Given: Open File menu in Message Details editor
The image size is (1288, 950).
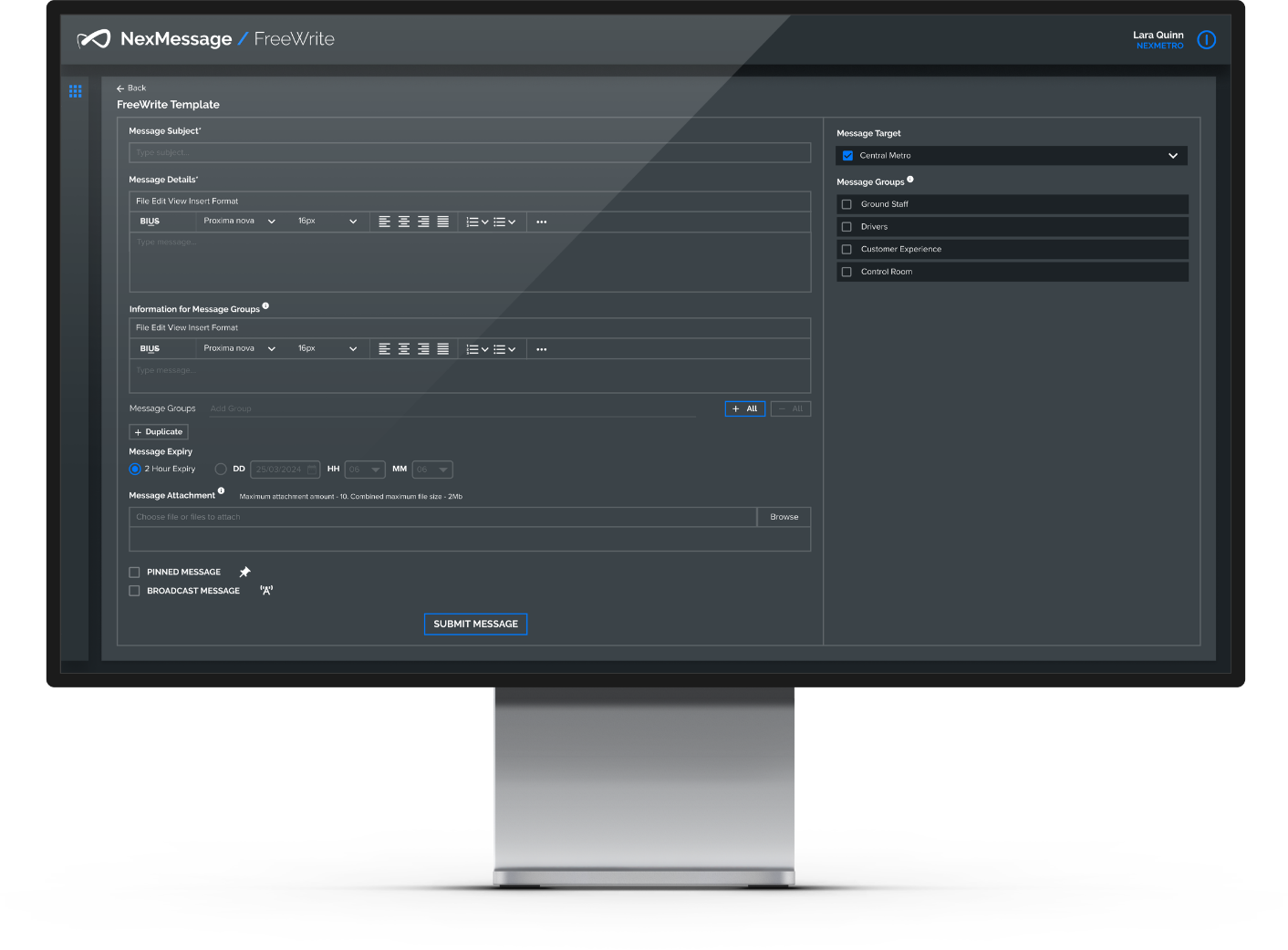Looking at the screenshot, I should point(142,201).
